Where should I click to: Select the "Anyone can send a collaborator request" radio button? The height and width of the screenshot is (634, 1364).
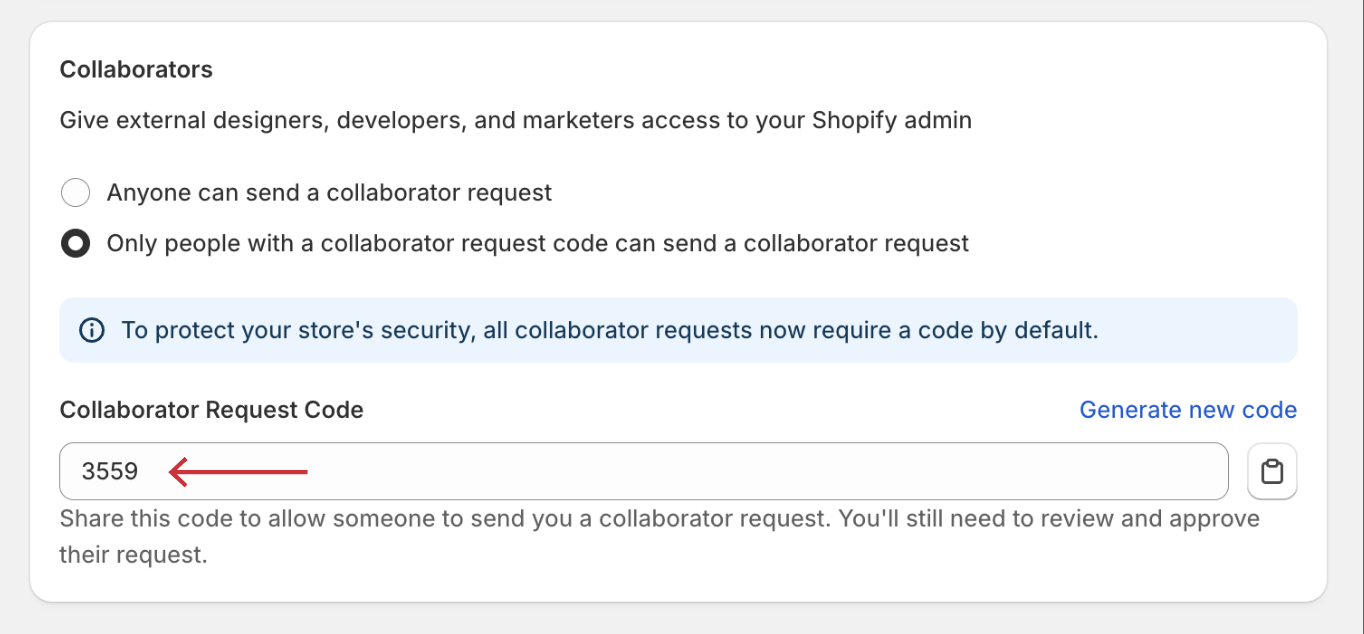(76, 192)
